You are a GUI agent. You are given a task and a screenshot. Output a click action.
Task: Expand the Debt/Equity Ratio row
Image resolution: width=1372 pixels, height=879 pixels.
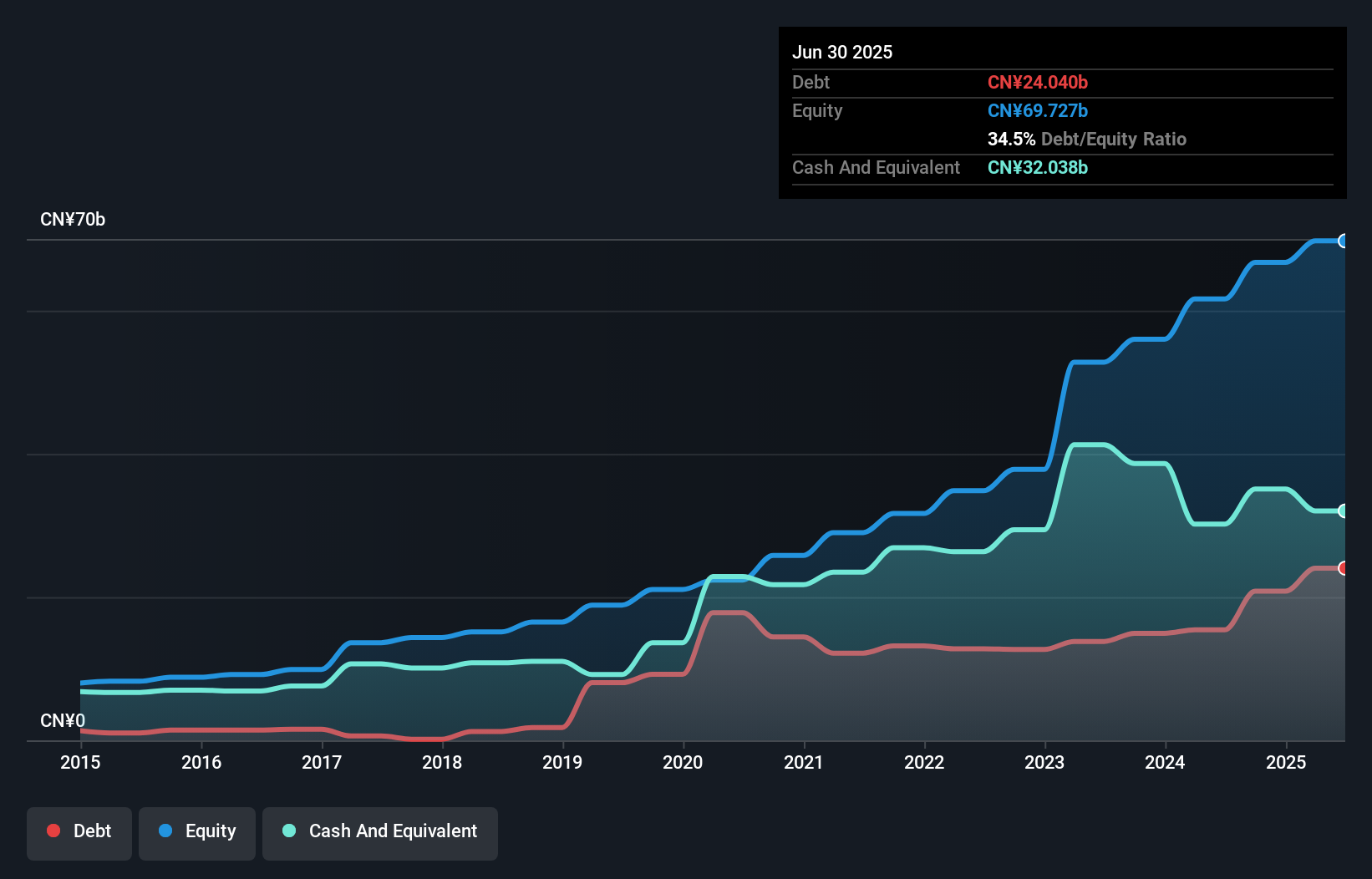point(1086,140)
